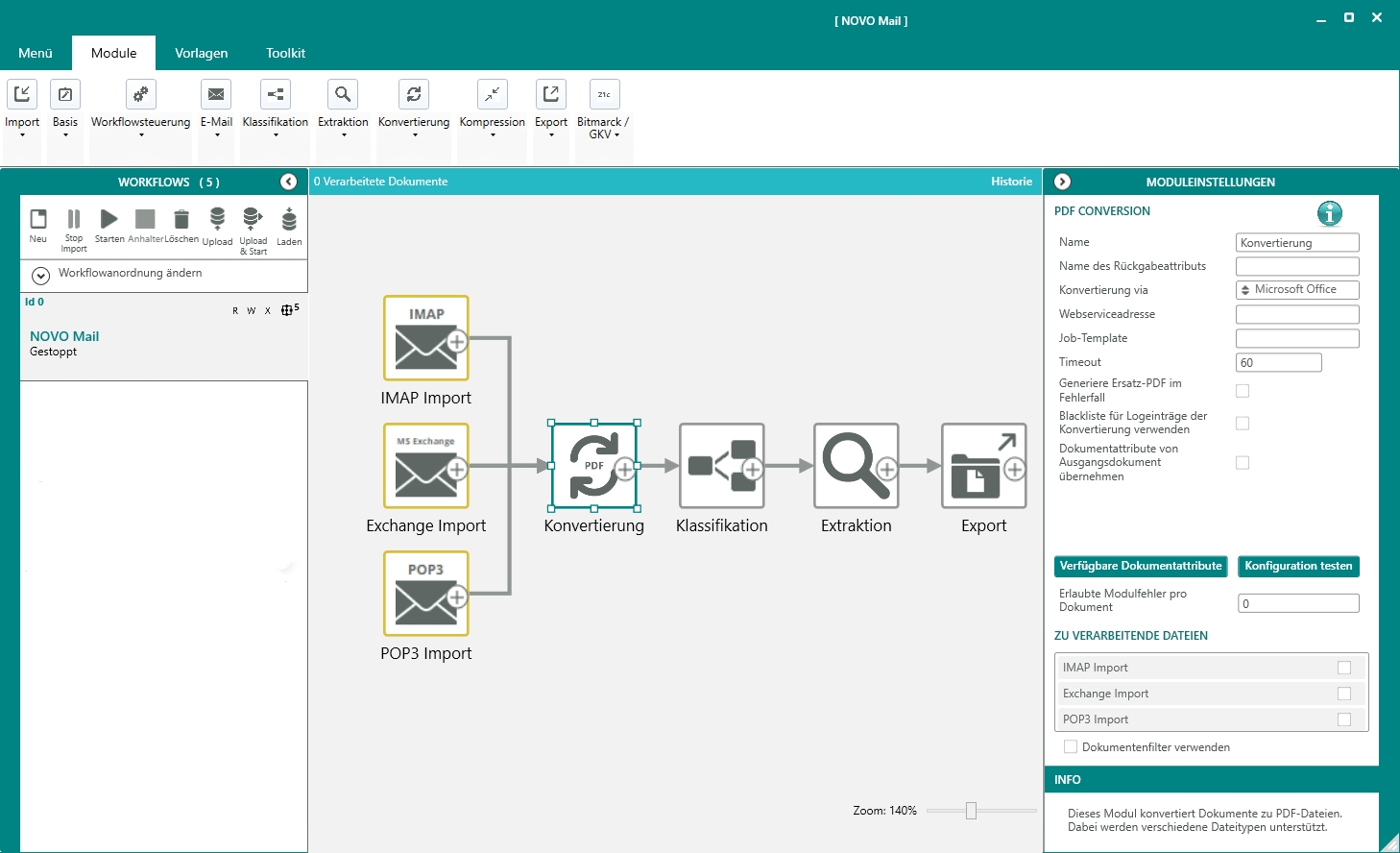The image size is (1400, 853).
Task: Click the Laden database icon
Action: [x=289, y=220]
